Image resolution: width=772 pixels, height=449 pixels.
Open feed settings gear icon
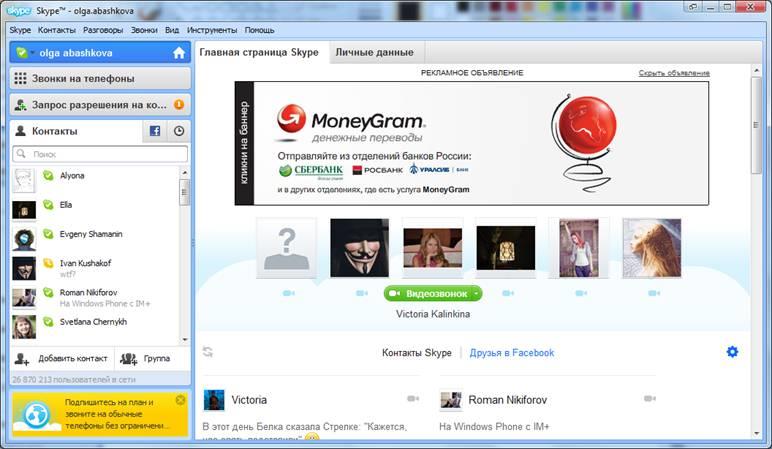[732, 352]
